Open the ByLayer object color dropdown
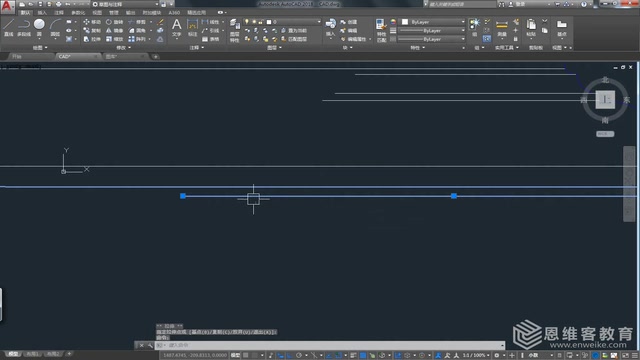 [x=433, y=22]
